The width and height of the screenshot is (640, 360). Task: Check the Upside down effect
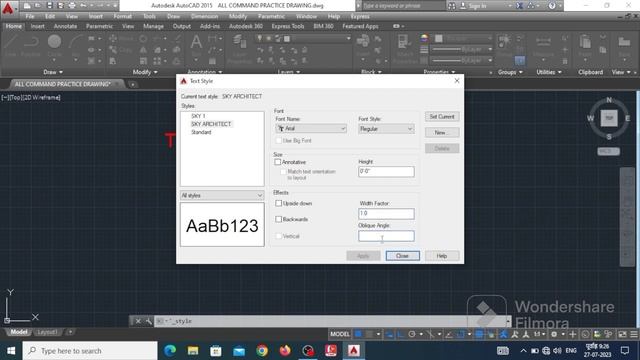coord(279,203)
